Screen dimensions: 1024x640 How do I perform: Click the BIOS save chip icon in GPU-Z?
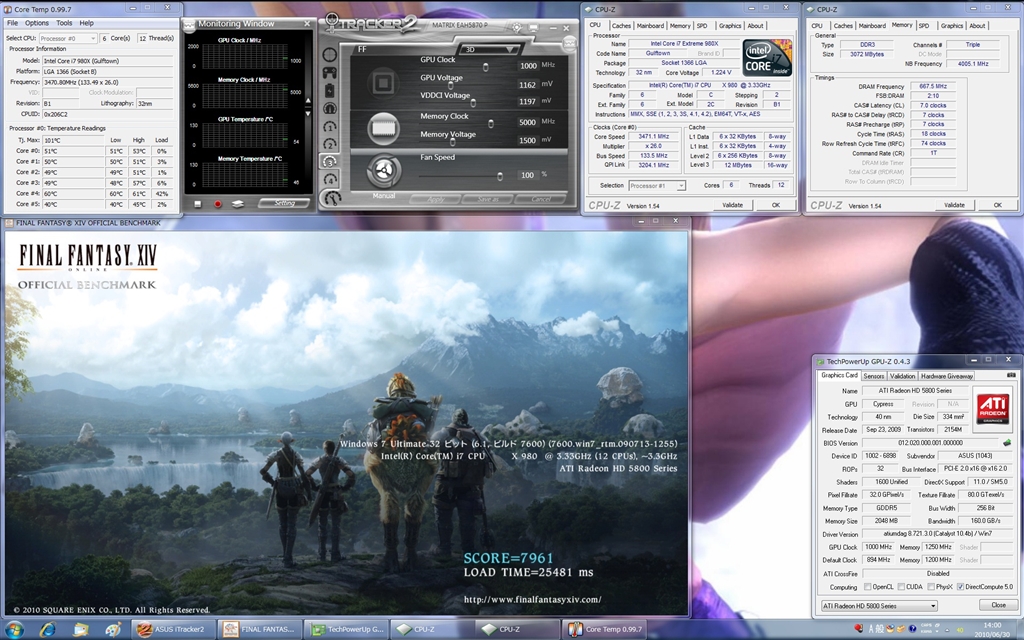tap(1006, 443)
